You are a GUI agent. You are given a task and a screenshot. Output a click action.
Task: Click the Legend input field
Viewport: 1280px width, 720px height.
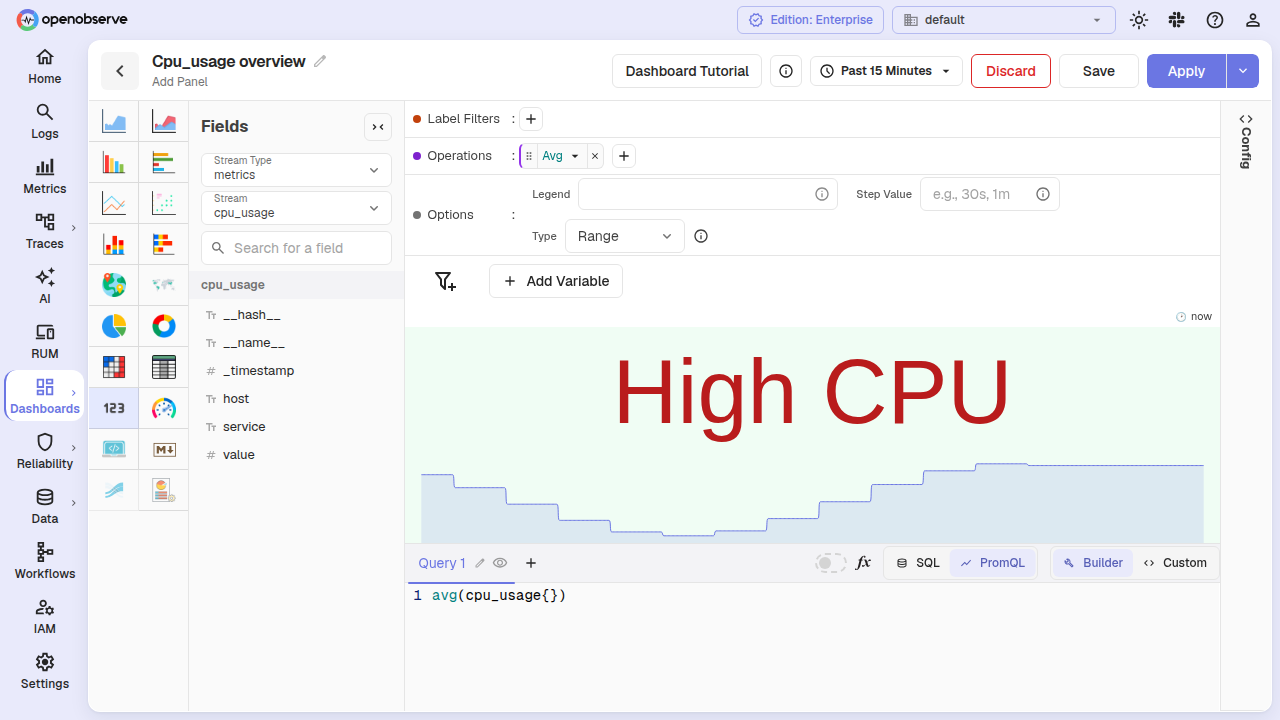coord(708,194)
